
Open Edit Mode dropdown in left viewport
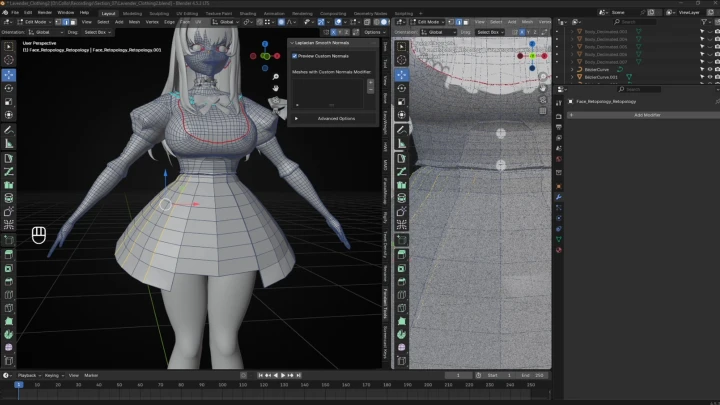pyautogui.click(x=35, y=22)
